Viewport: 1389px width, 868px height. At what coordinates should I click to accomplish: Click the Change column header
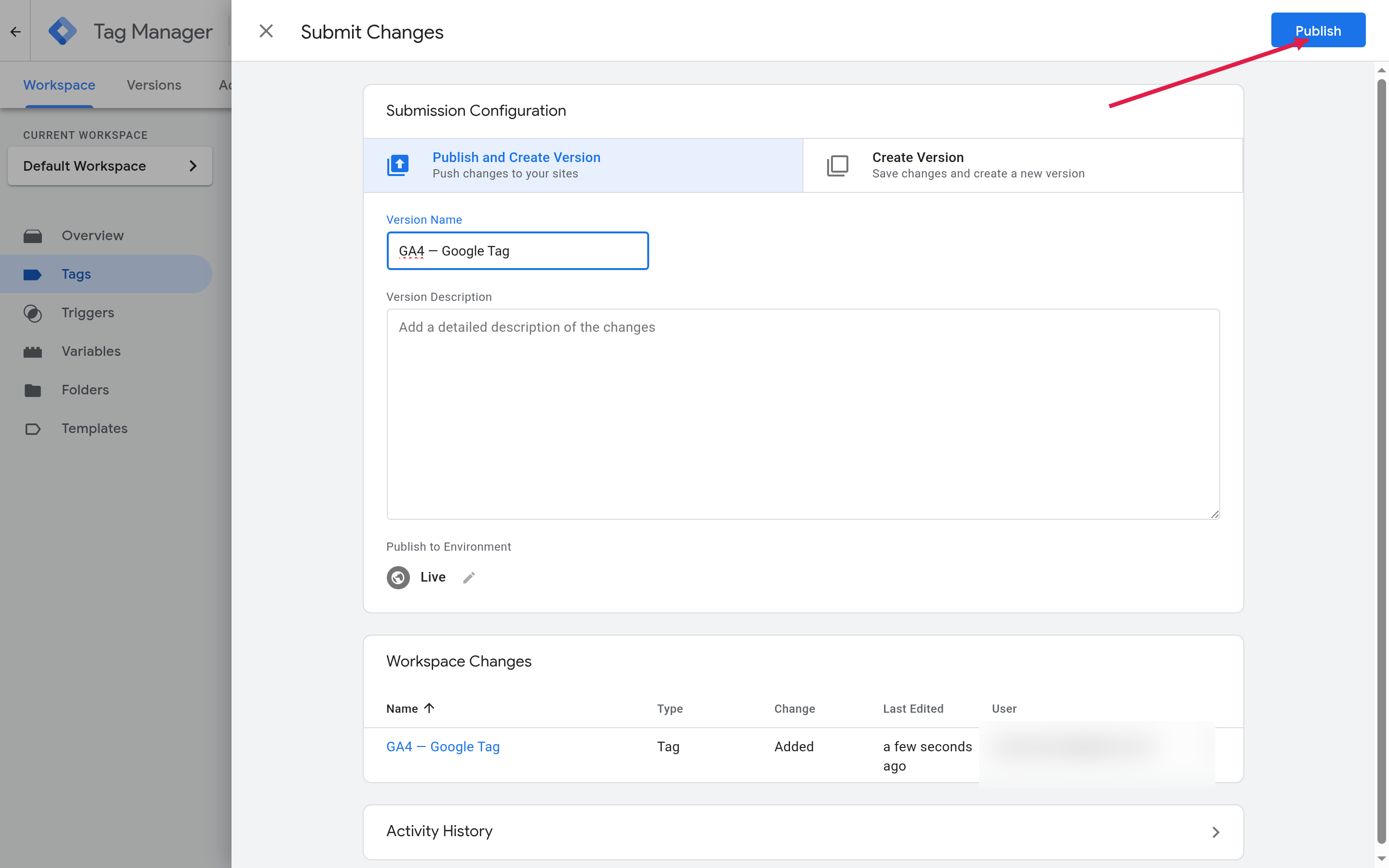[x=794, y=708]
